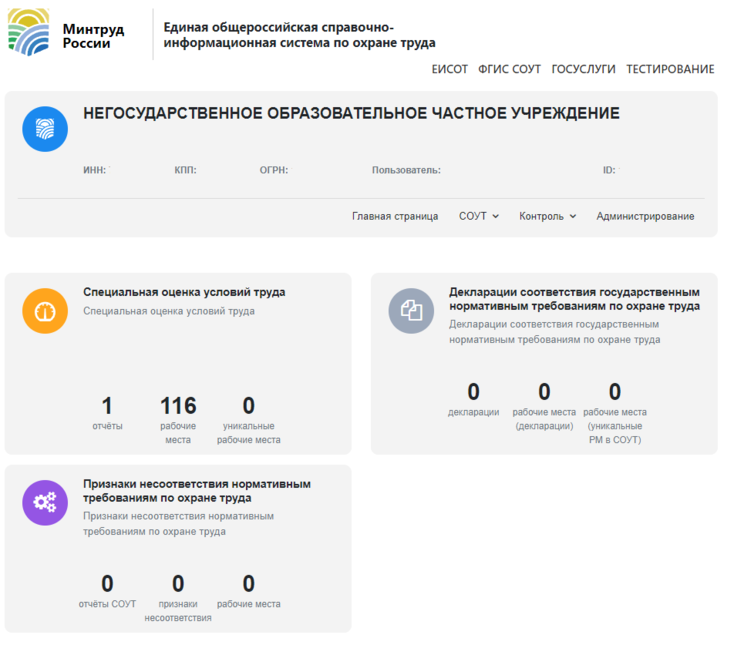
Task: Click the ID label
Action: click(609, 170)
